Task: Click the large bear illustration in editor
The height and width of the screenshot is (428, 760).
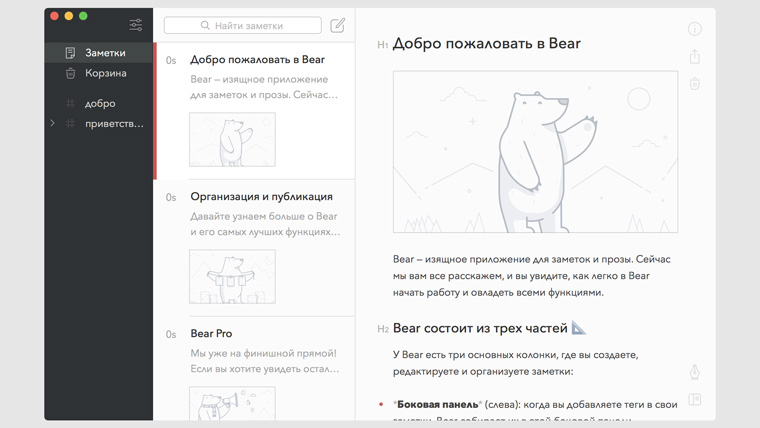Action: point(536,152)
